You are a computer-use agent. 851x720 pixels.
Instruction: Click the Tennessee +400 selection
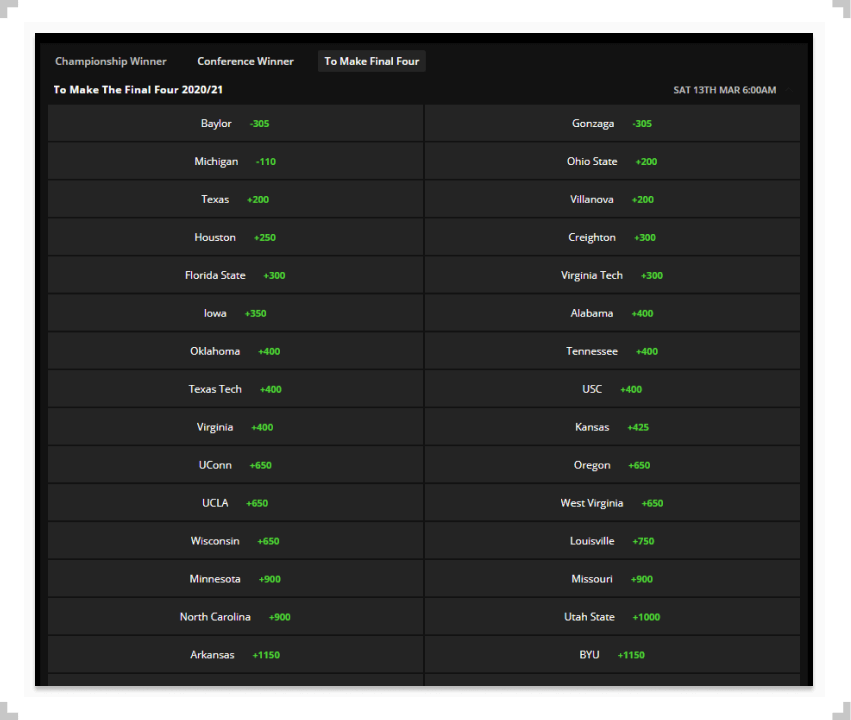(x=612, y=352)
